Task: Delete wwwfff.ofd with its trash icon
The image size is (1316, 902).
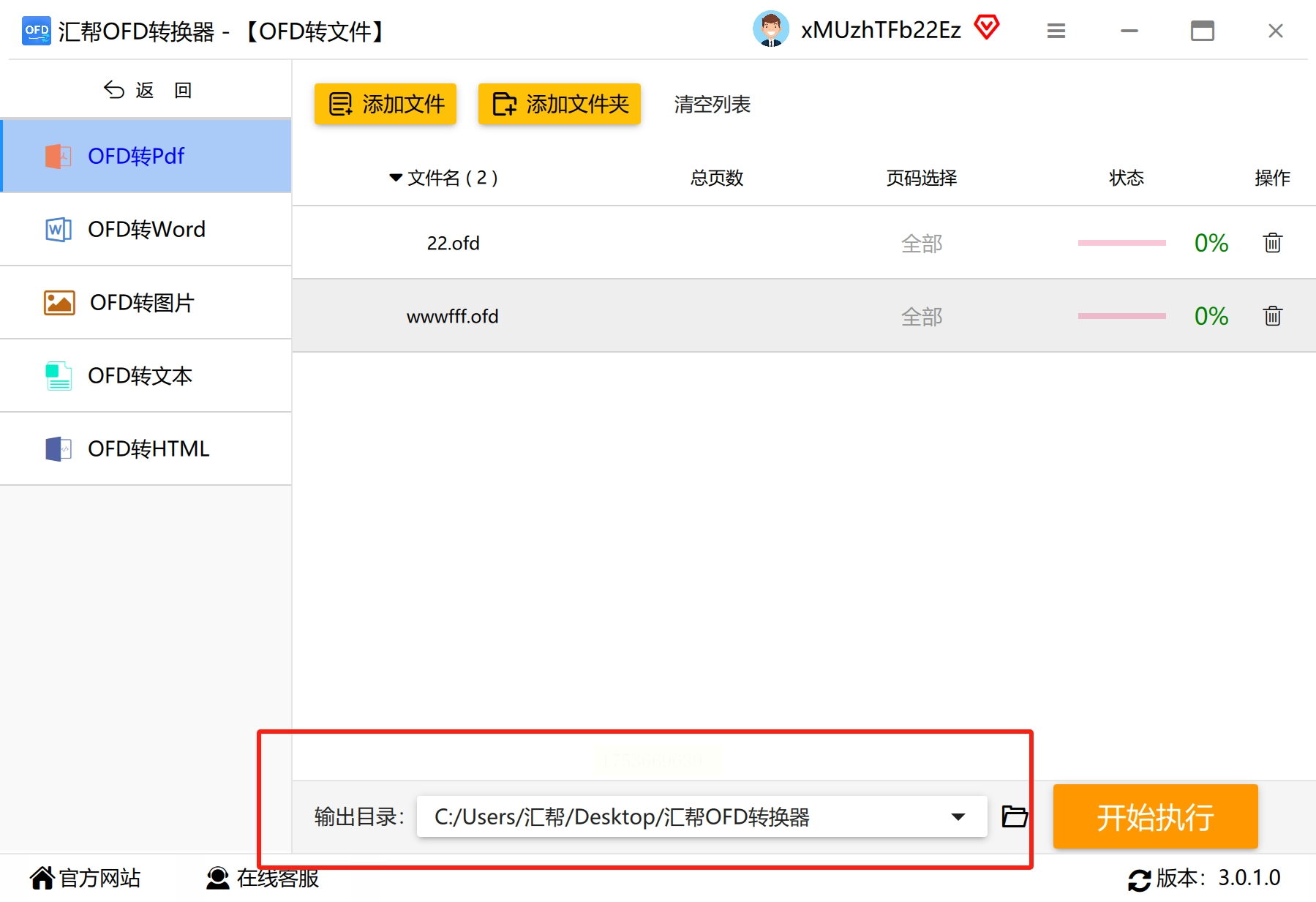Action: coord(1272,316)
